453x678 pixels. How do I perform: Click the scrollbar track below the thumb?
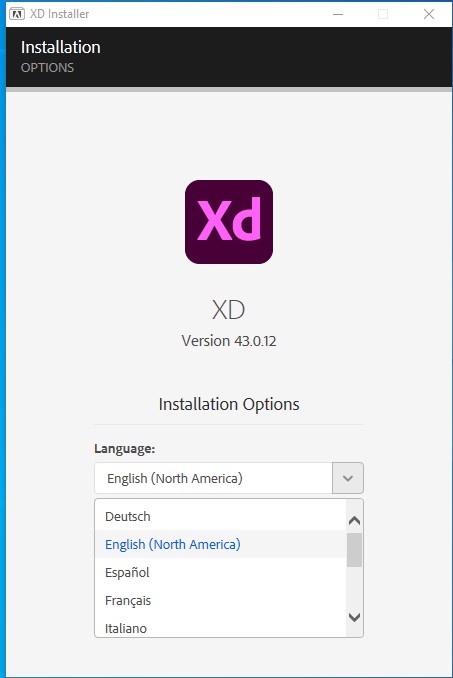tap(354, 587)
